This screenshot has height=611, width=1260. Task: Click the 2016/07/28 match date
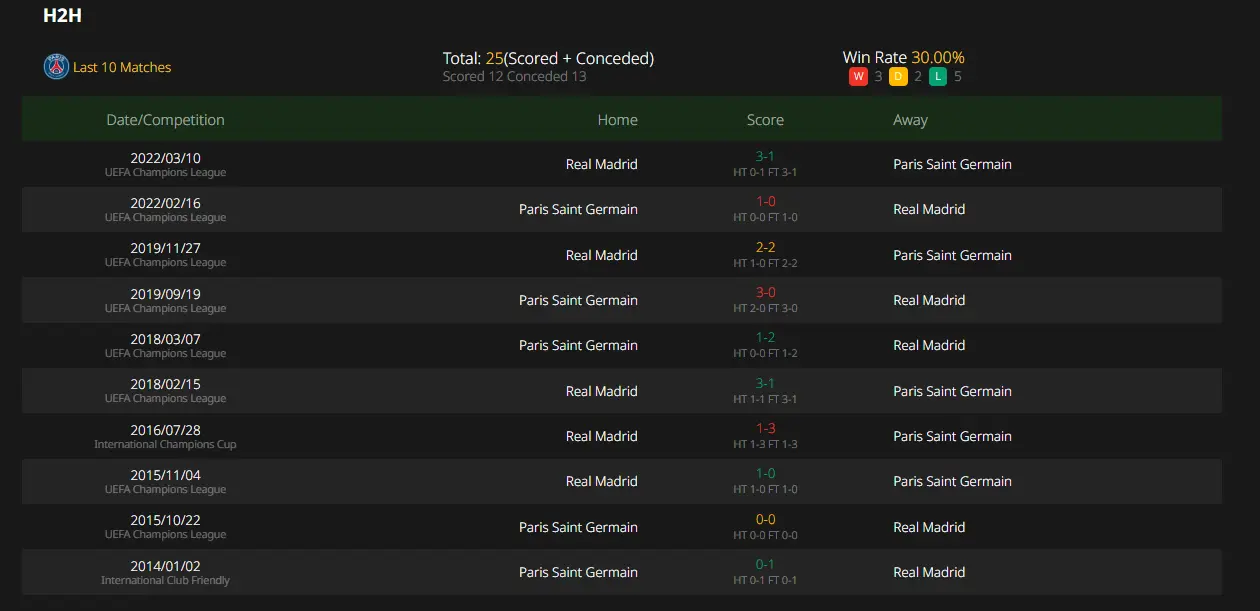(165, 430)
